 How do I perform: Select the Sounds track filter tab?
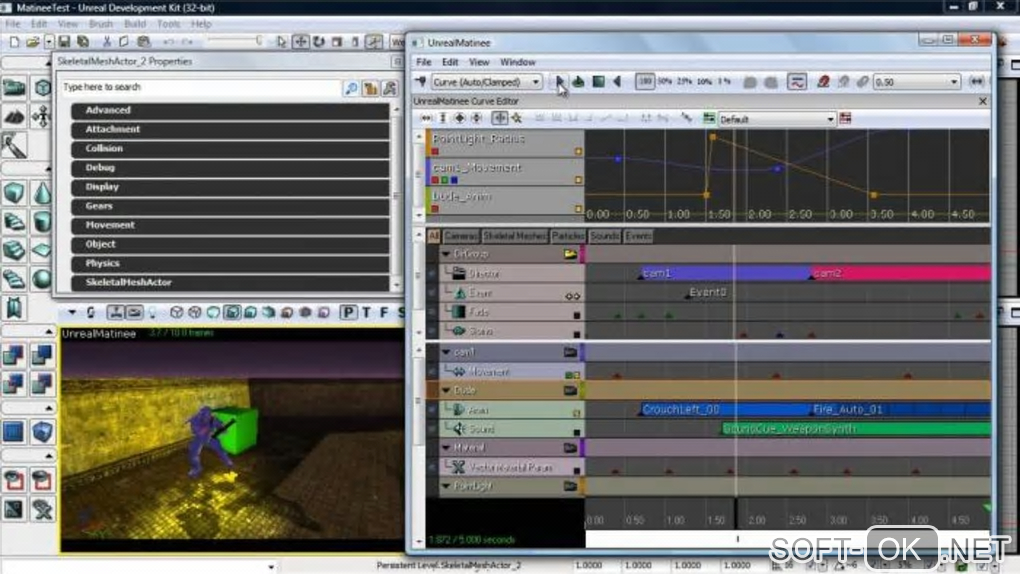[x=604, y=236]
